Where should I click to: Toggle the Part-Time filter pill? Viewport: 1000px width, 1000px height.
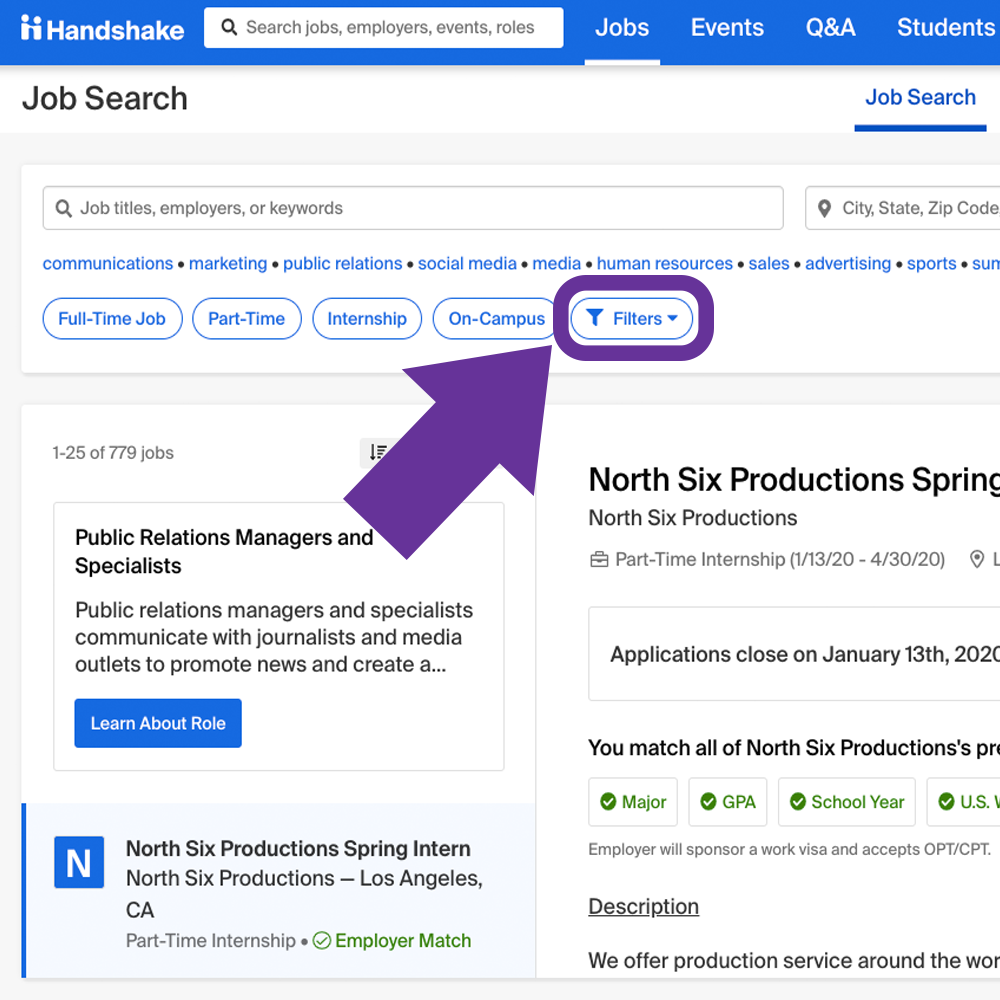(x=247, y=318)
